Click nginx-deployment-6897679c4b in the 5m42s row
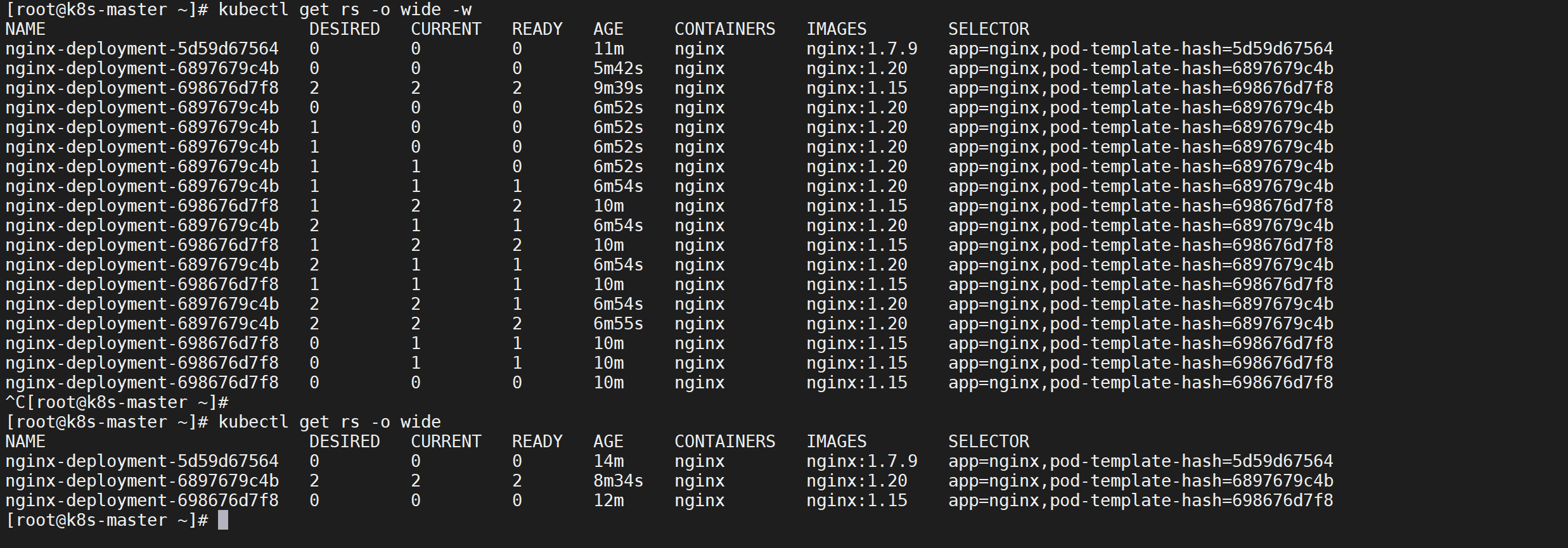 [142, 68]
